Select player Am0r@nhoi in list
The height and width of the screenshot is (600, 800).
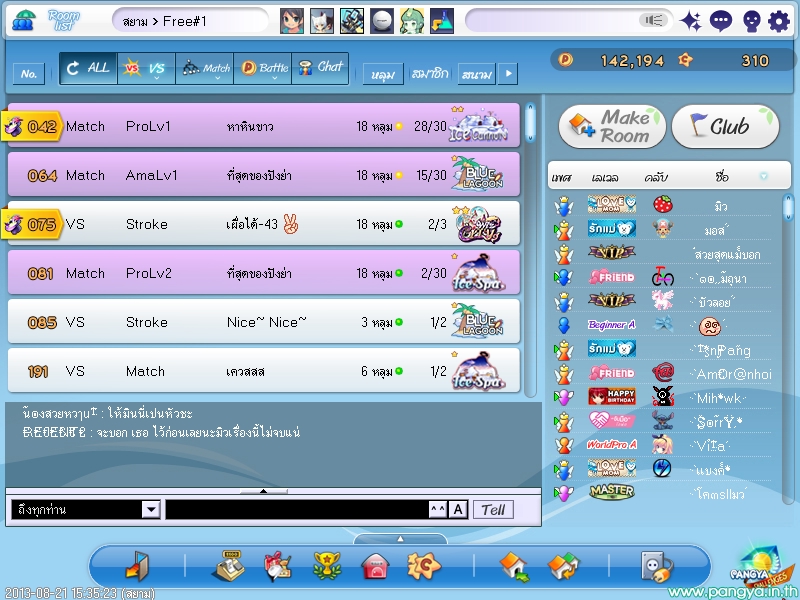663,374
